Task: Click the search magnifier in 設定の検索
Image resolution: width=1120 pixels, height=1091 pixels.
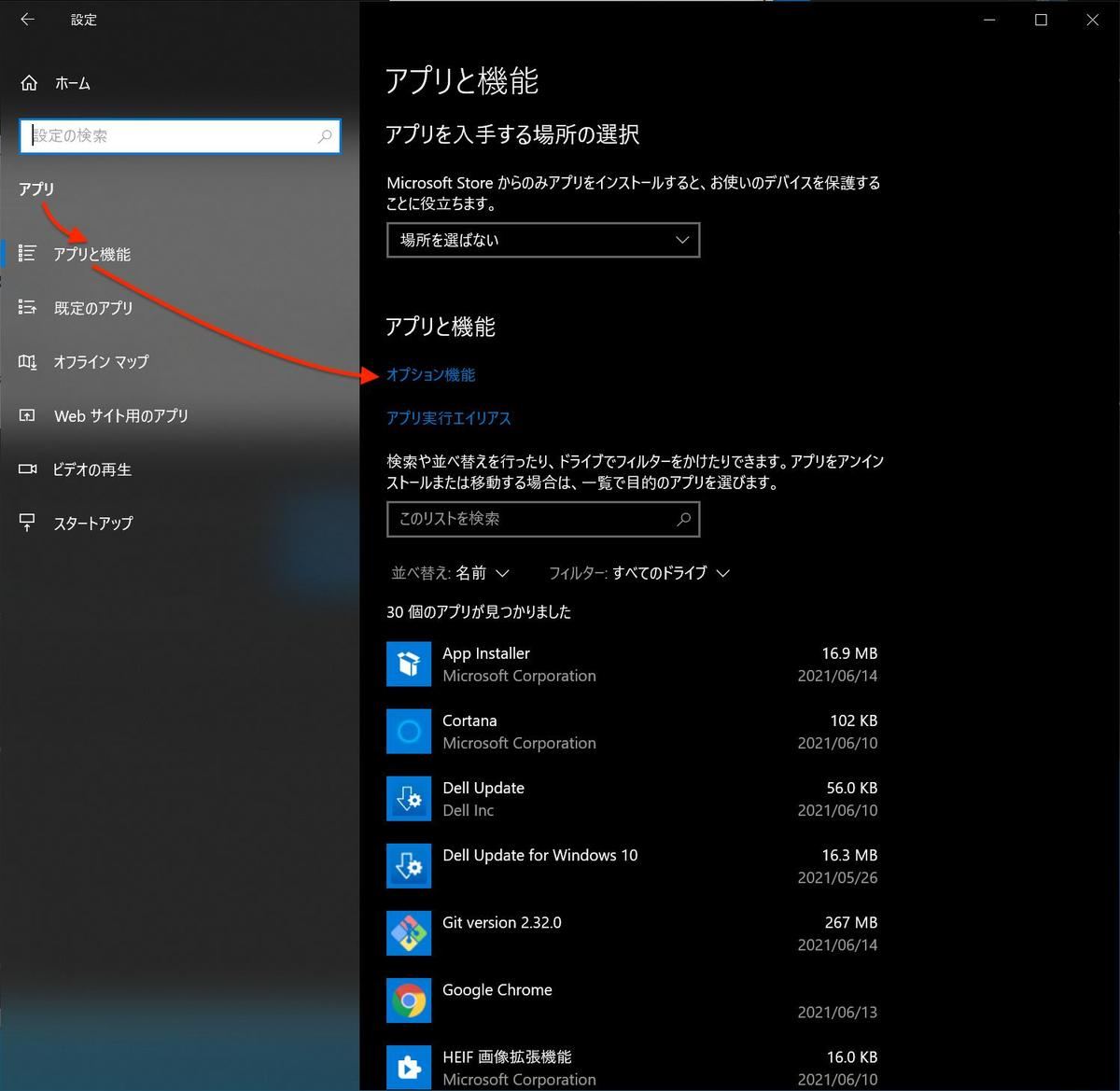Action: 325,136
